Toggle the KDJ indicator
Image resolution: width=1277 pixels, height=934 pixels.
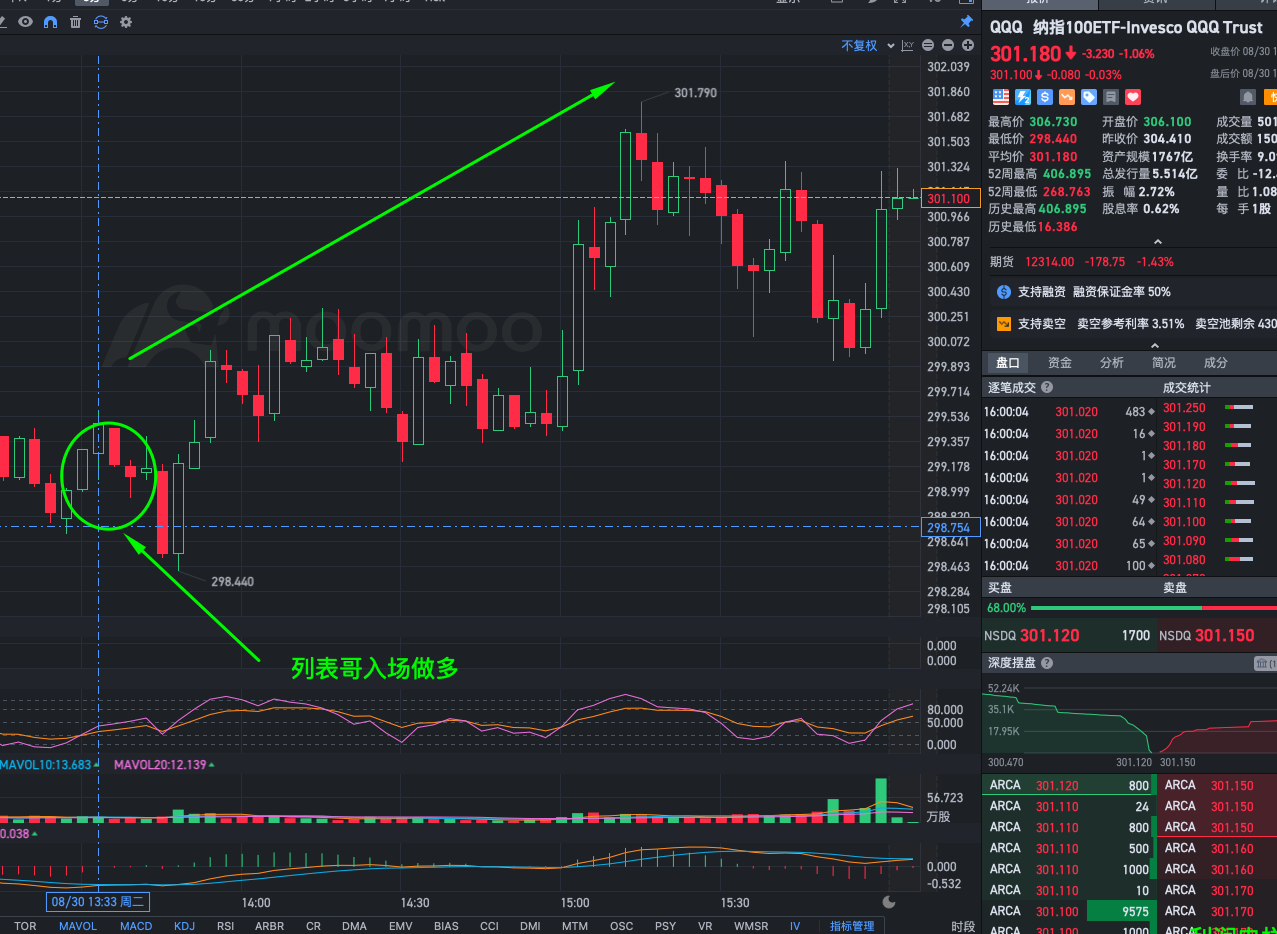pyautogui.click(x=185, y=926)
